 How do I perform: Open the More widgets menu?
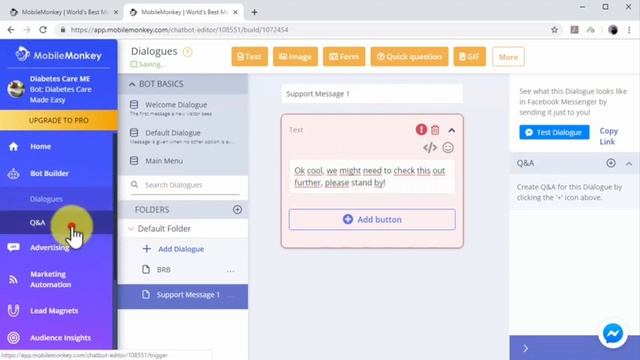pos(508,57)
